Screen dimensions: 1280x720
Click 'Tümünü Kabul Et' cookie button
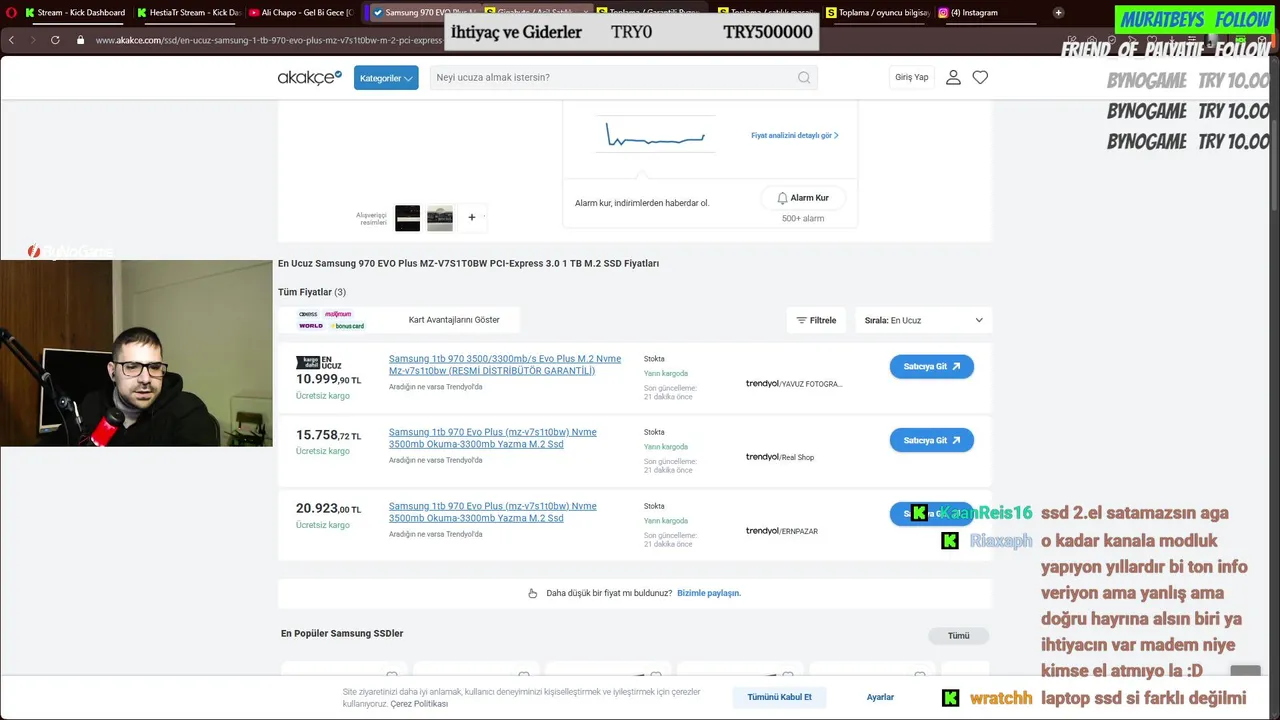click(780, 697)
